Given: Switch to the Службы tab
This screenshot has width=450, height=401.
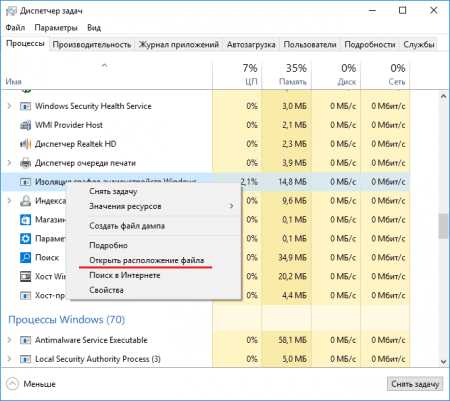Looking at the screenshot, I should point(419,44).
